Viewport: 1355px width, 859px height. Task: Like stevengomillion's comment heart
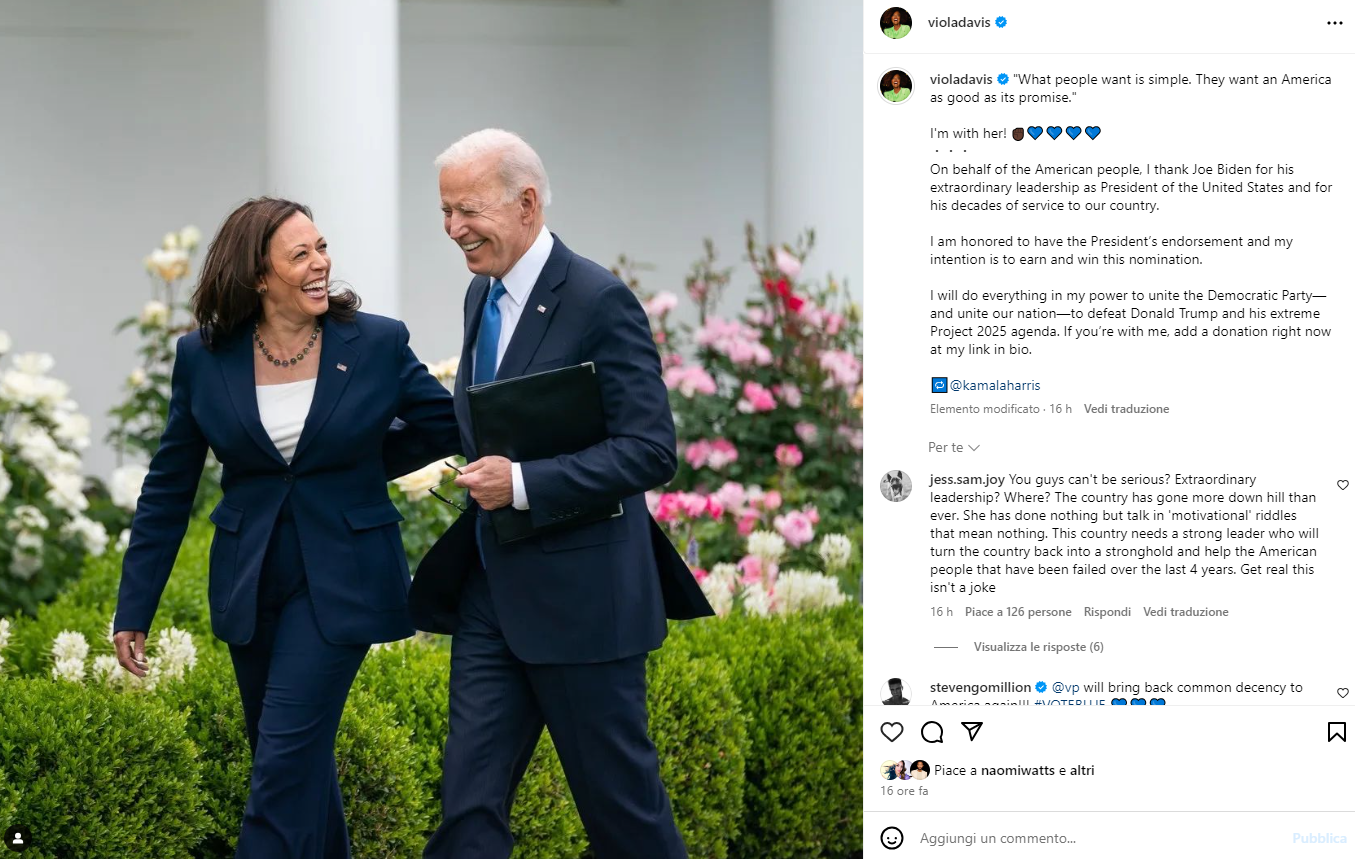coord(1343,693)
